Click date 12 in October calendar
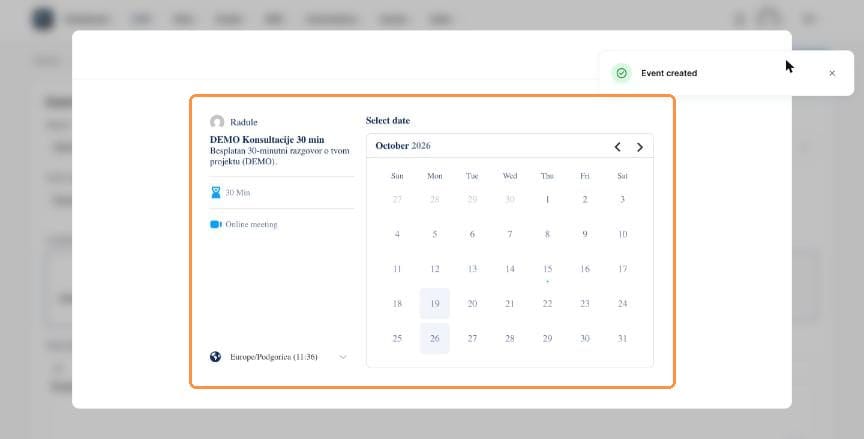Screen dimensions: 864x439 pos(435,269)
